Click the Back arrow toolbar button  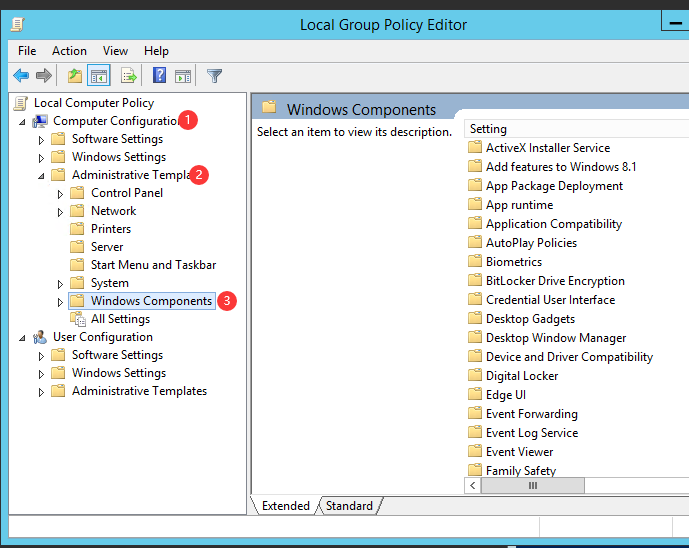tap(21, 75)
